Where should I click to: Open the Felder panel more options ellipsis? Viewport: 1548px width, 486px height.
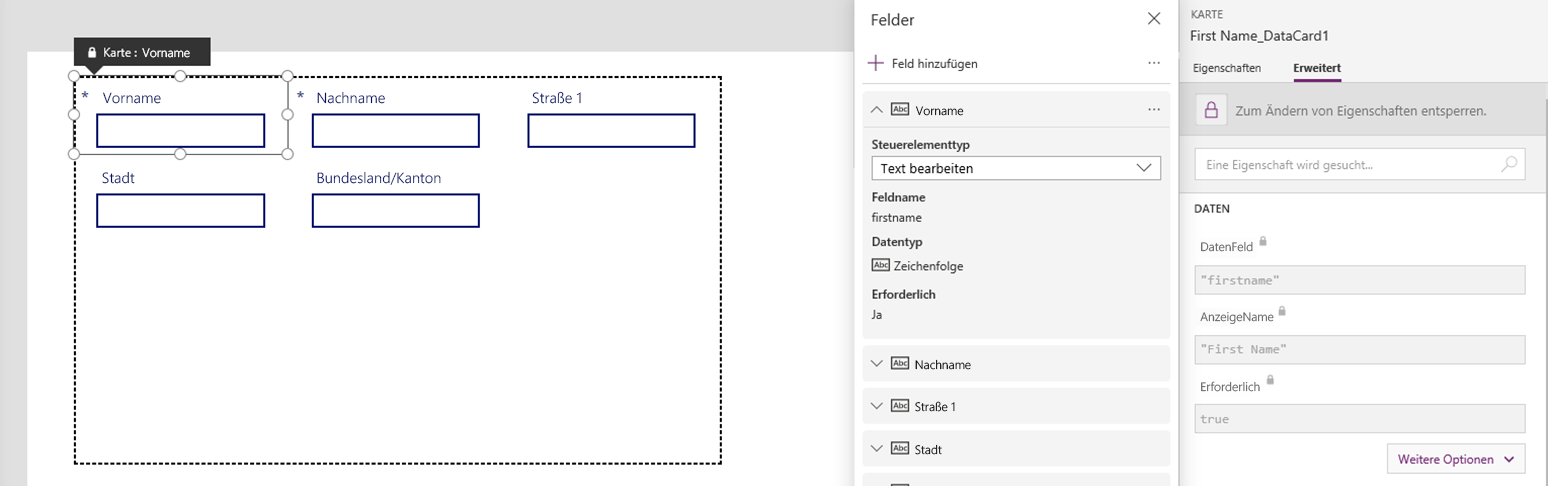1154,63
